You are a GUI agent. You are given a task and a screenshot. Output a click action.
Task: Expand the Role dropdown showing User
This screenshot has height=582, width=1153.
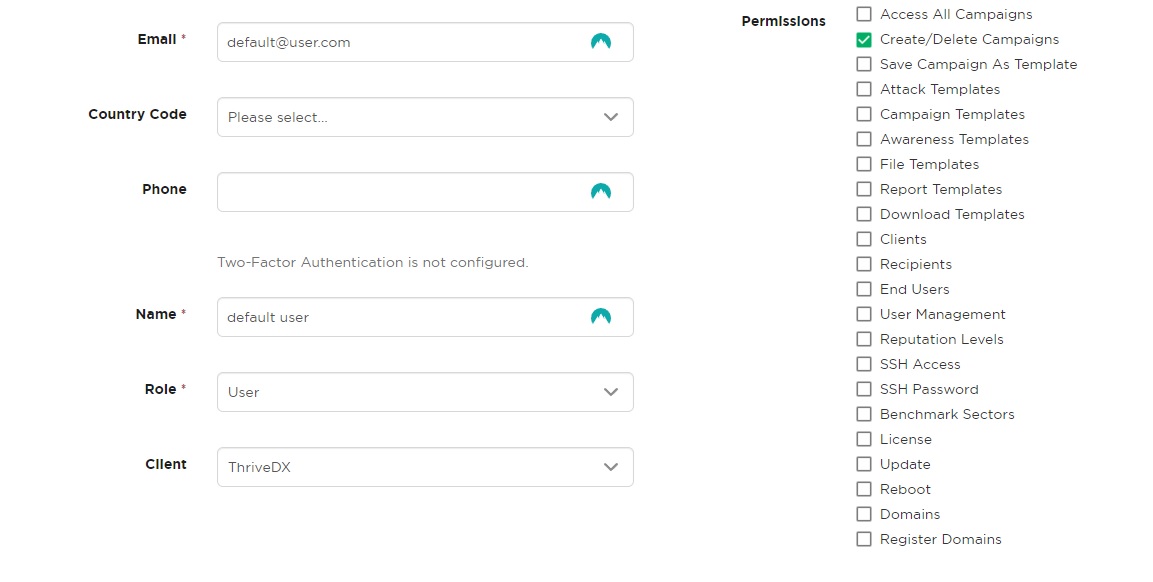[x=425, y=392]
